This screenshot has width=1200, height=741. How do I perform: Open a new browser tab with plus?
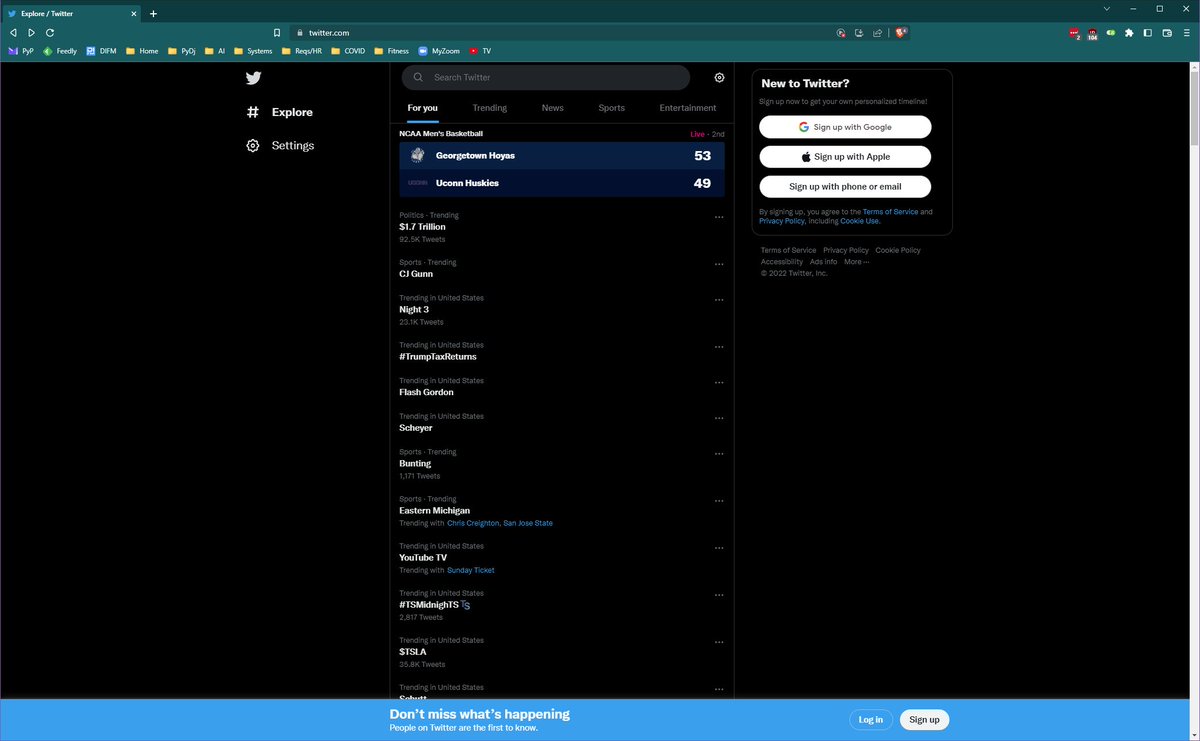coord(153,13)
